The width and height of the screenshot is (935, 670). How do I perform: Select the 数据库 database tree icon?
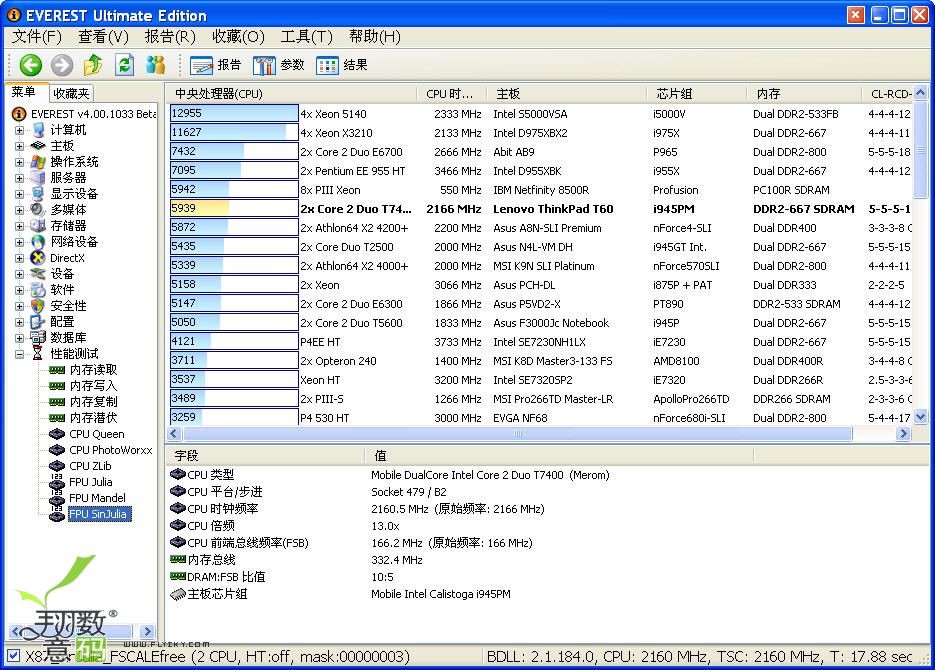tap(38, 337)
